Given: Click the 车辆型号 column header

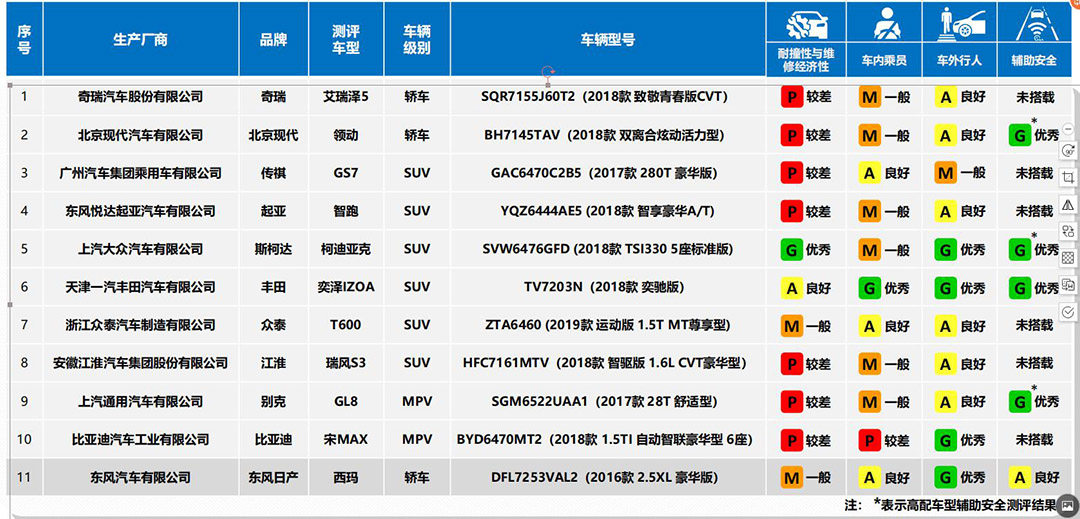Looking at the screenshot, I should tap(607, 40).
